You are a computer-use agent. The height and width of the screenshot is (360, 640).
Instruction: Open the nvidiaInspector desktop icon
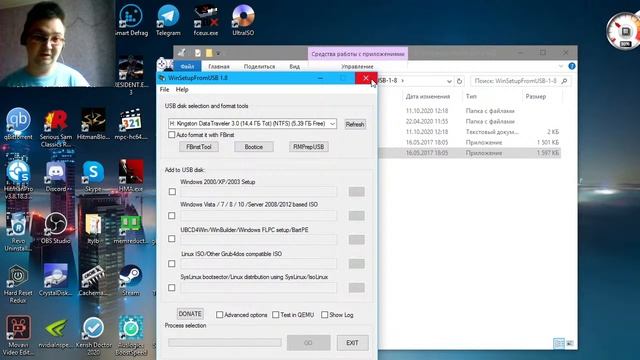56,332
